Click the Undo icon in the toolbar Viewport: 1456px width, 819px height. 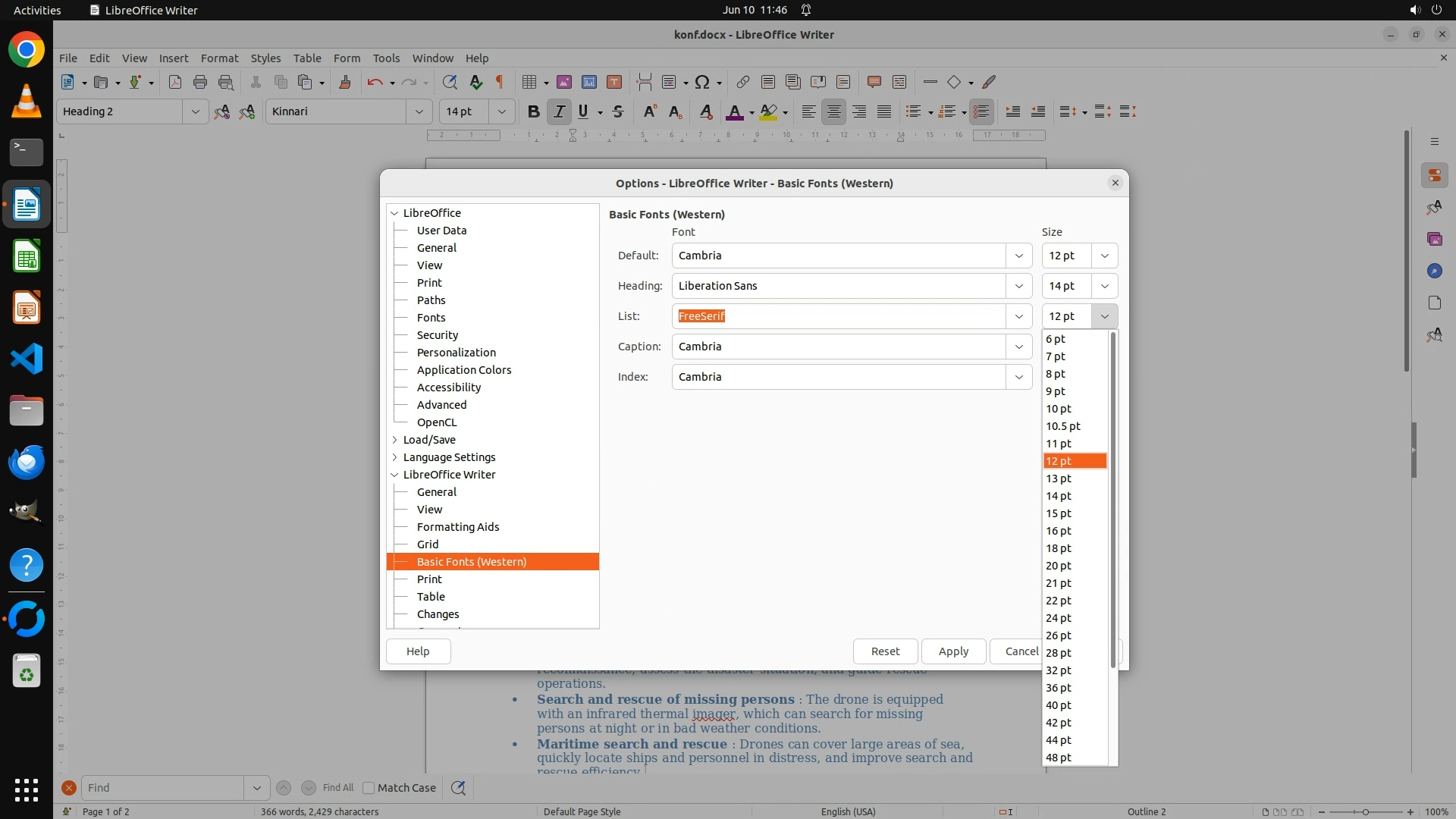pyautogui.click(x=375, y=82)
